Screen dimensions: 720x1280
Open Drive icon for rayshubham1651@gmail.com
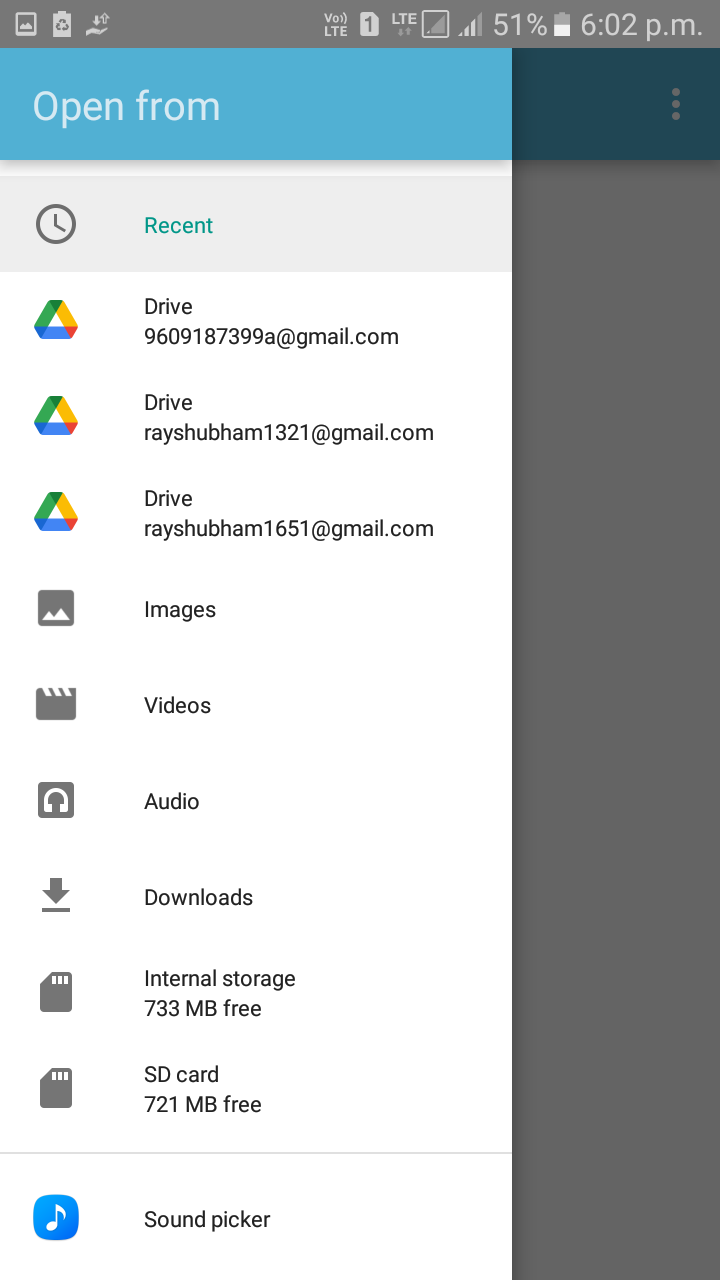[x=56, y=512]
